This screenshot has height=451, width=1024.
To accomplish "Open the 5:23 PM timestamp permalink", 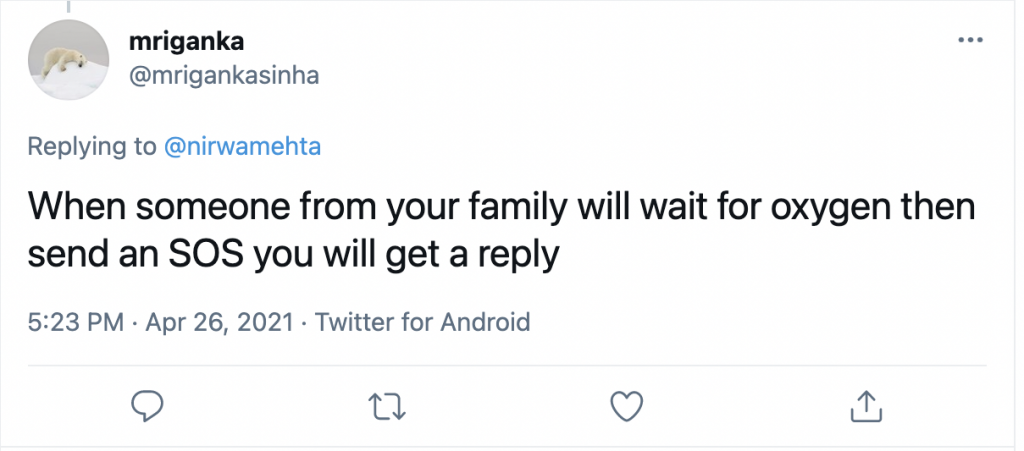I will coord(76,322).
